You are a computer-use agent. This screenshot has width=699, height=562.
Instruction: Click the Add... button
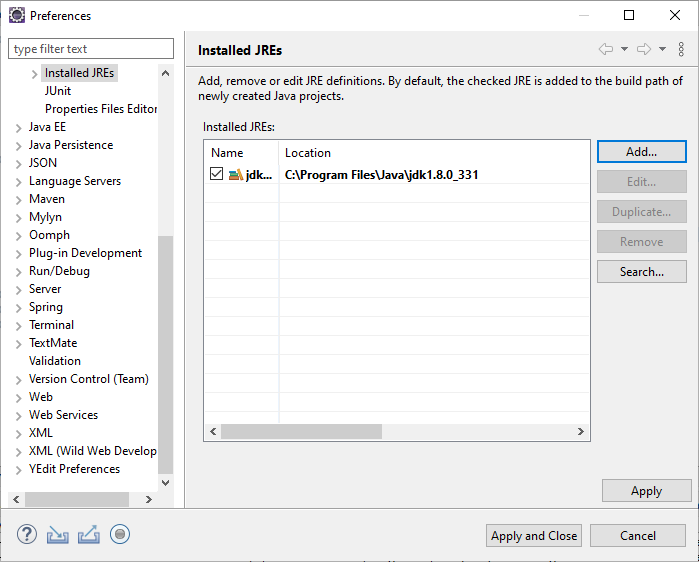click(x=641, y=152)
